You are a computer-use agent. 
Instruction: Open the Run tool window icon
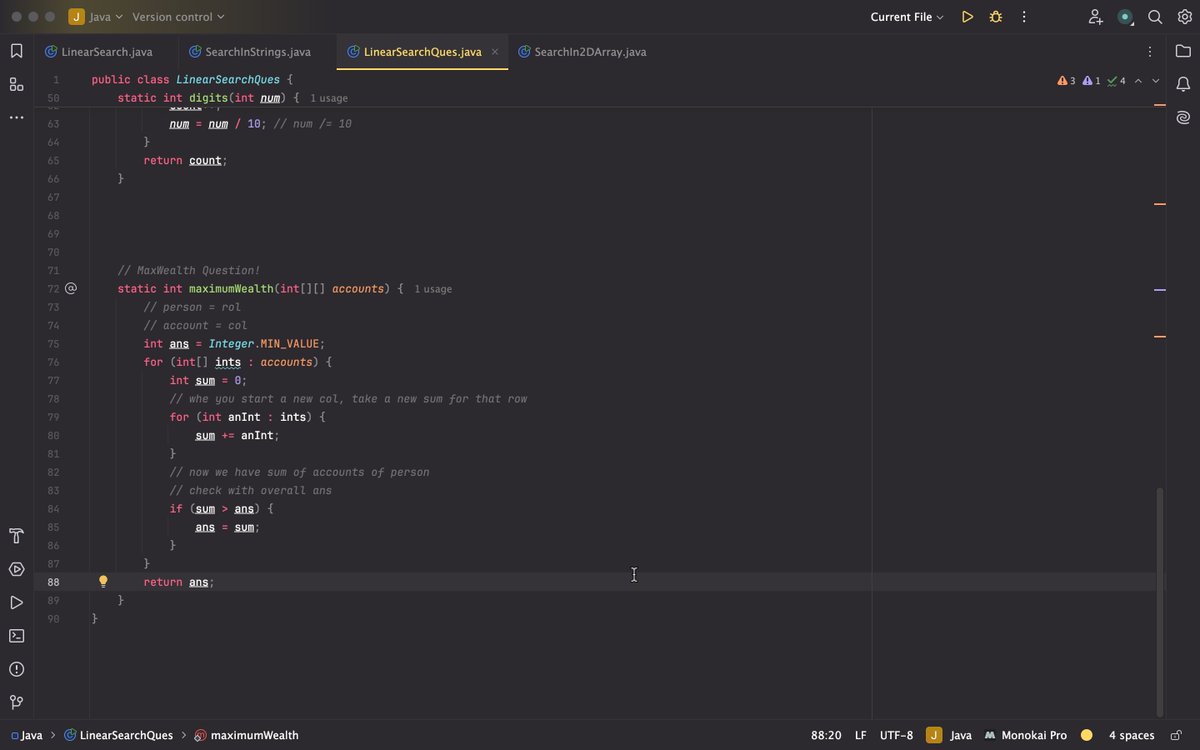[16, 602]
